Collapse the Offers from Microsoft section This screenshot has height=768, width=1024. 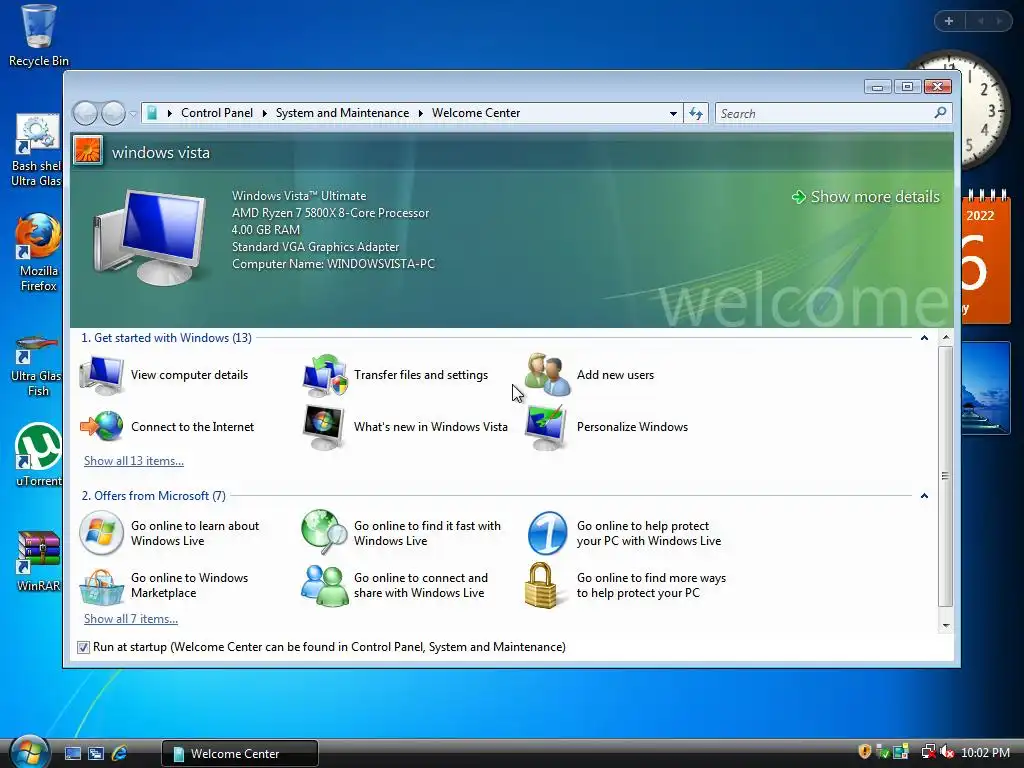tap(924, 496)
